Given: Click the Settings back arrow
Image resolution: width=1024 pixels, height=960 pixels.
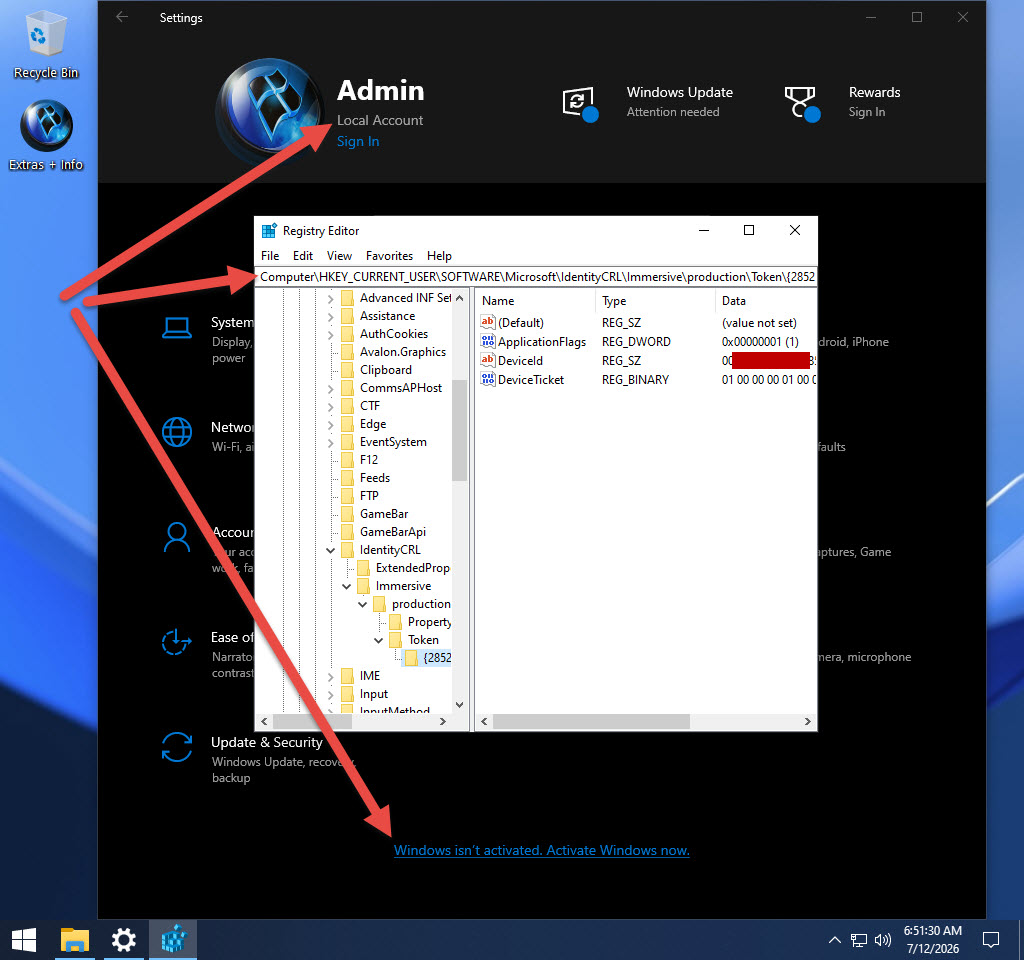Looking at the screenshot, I should click(x=122, y=17).
